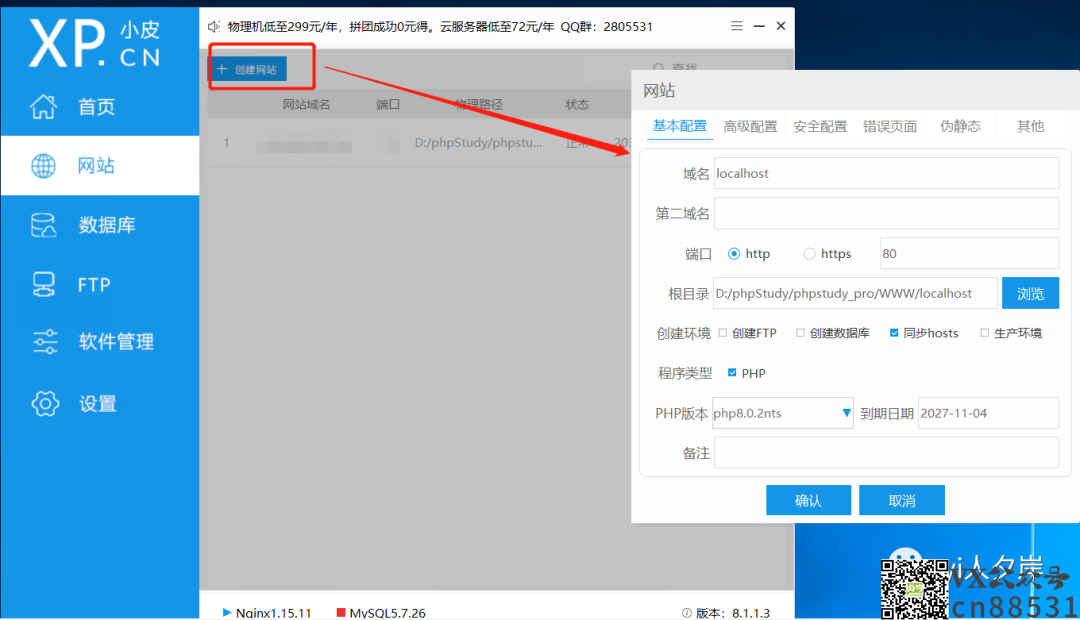Uncheck the 同步hosts checkbox

pyautogui.click(x=894, y=333)
